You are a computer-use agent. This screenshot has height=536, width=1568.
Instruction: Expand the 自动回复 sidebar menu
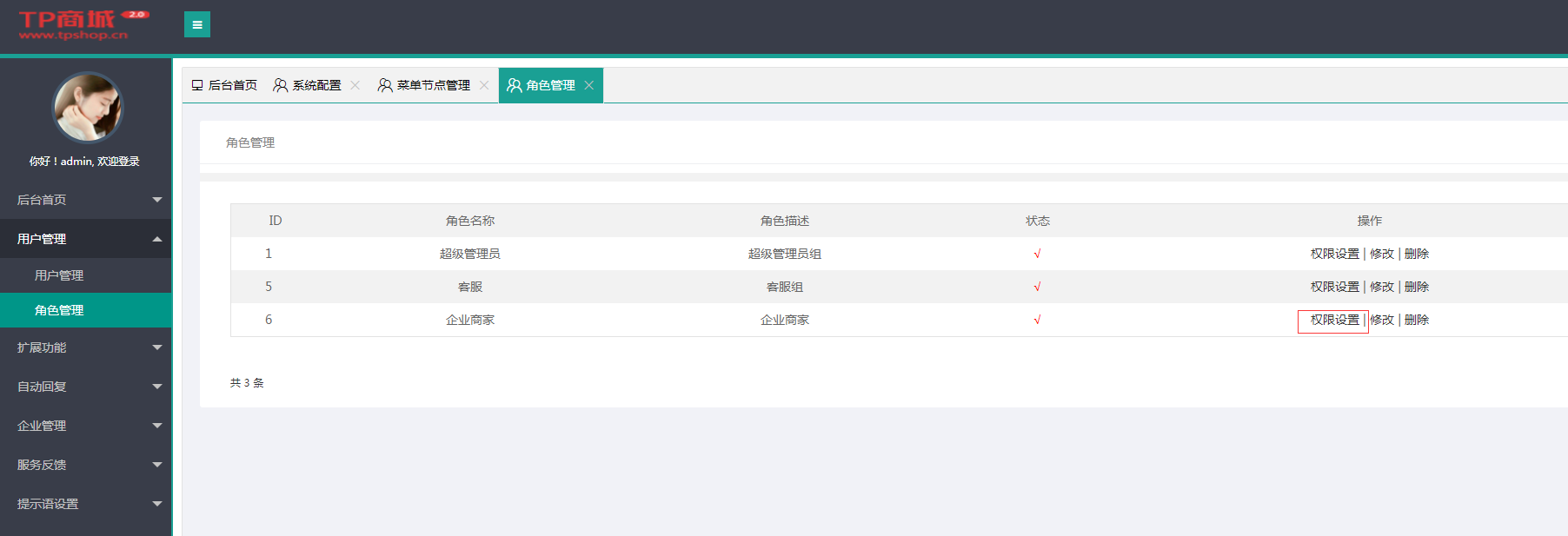coord(85,387)
